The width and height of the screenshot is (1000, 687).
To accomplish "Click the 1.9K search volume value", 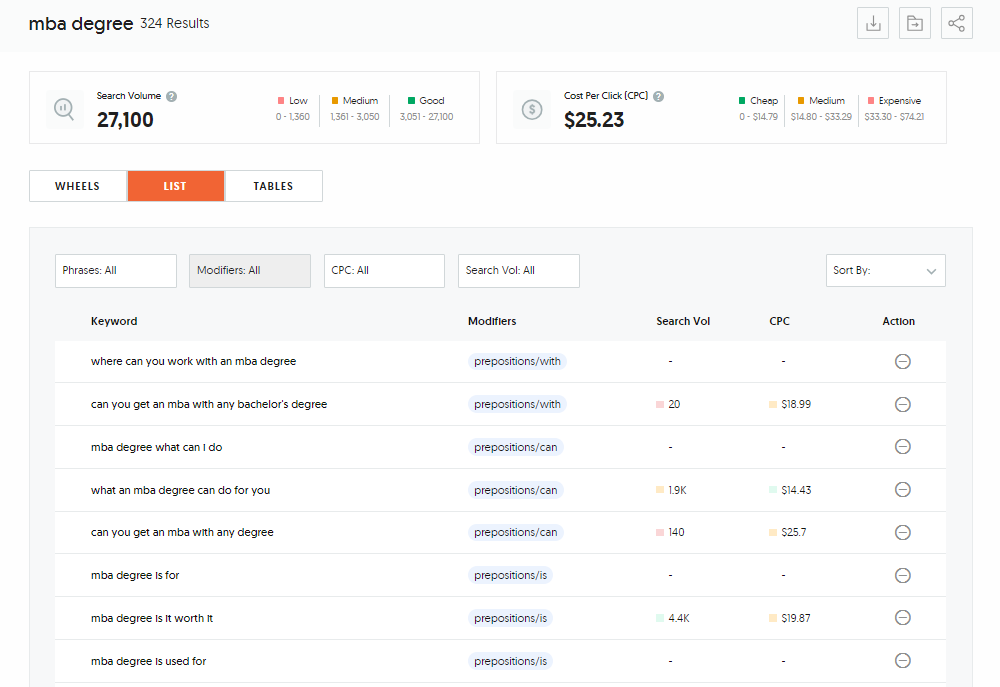I will click(x=677, y=490).
